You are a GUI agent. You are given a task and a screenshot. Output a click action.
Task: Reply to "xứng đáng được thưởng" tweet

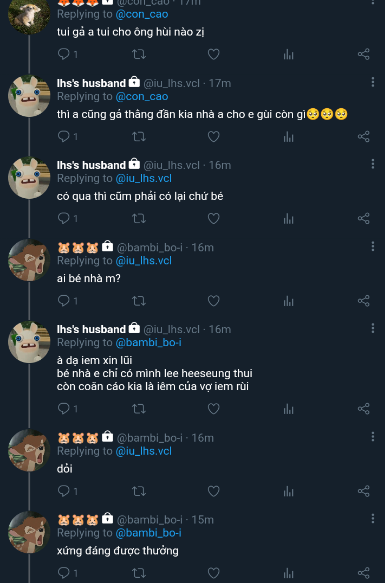pyautogui.click(x=64, y=573)
